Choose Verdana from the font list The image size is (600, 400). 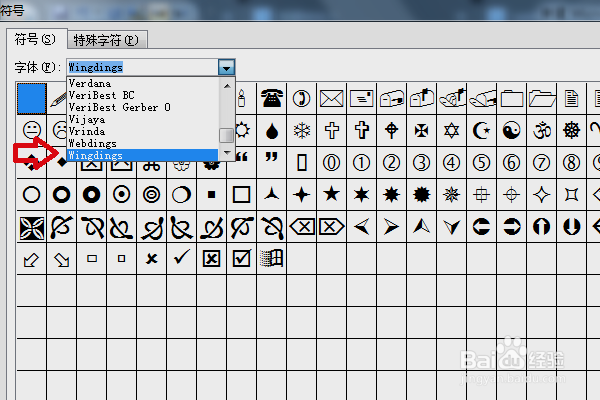click(90, 83)
